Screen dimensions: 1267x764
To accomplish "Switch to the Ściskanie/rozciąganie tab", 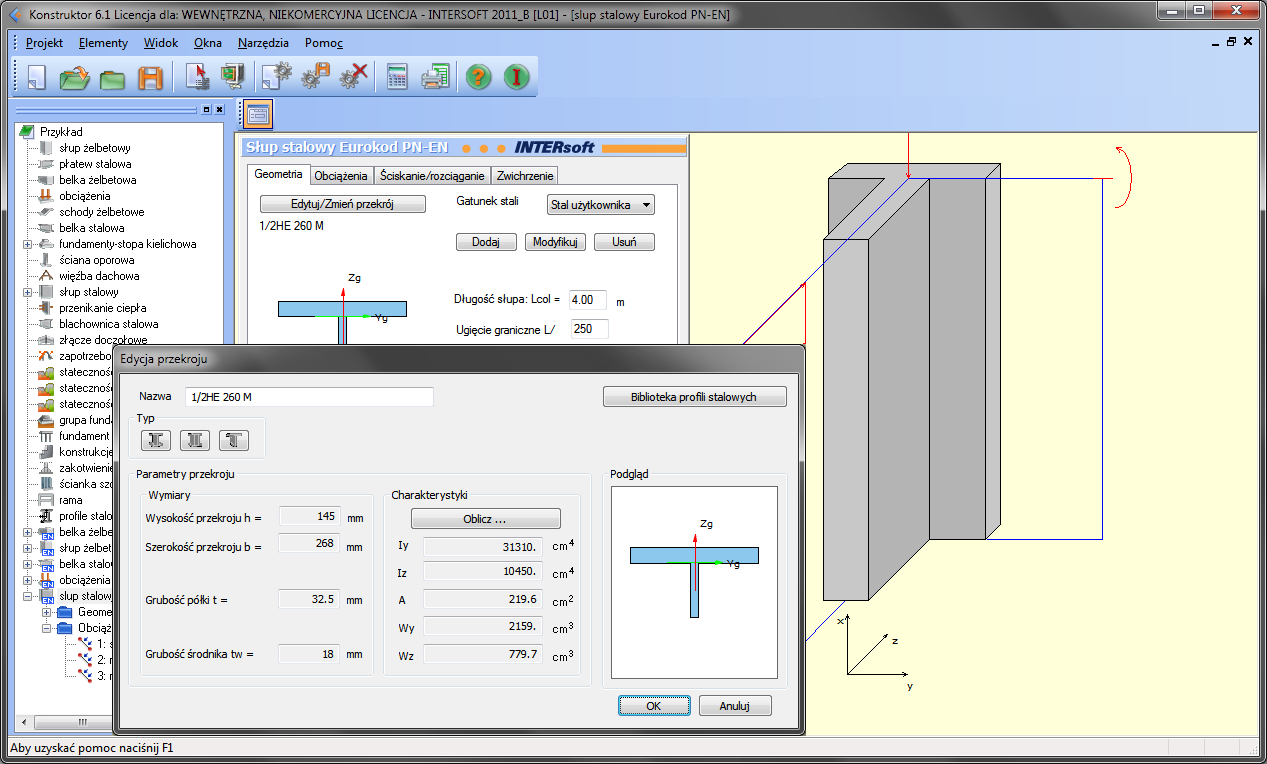I will [x=433, y=176].
